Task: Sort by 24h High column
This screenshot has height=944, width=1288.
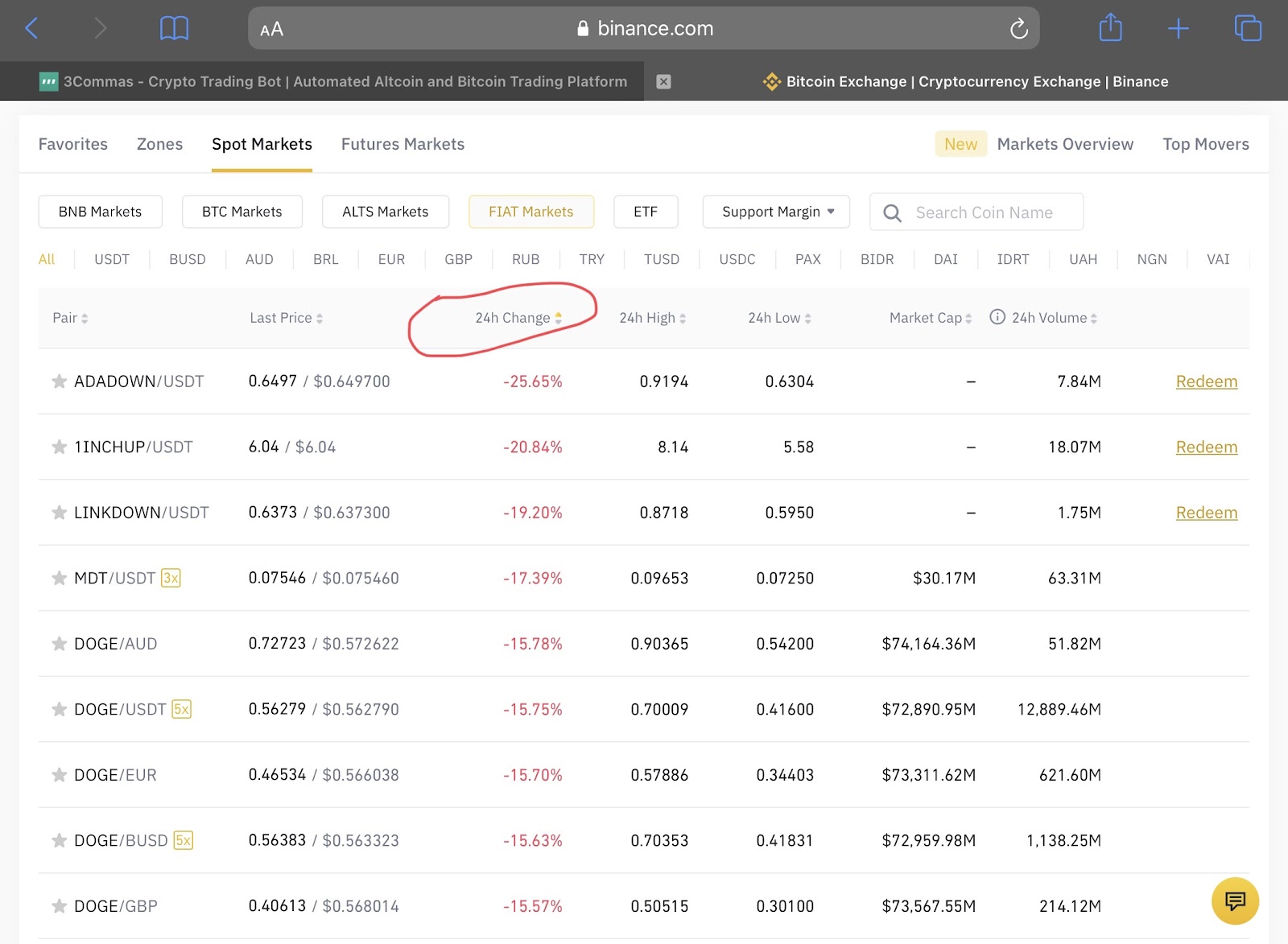Action: tap(652, 318)
